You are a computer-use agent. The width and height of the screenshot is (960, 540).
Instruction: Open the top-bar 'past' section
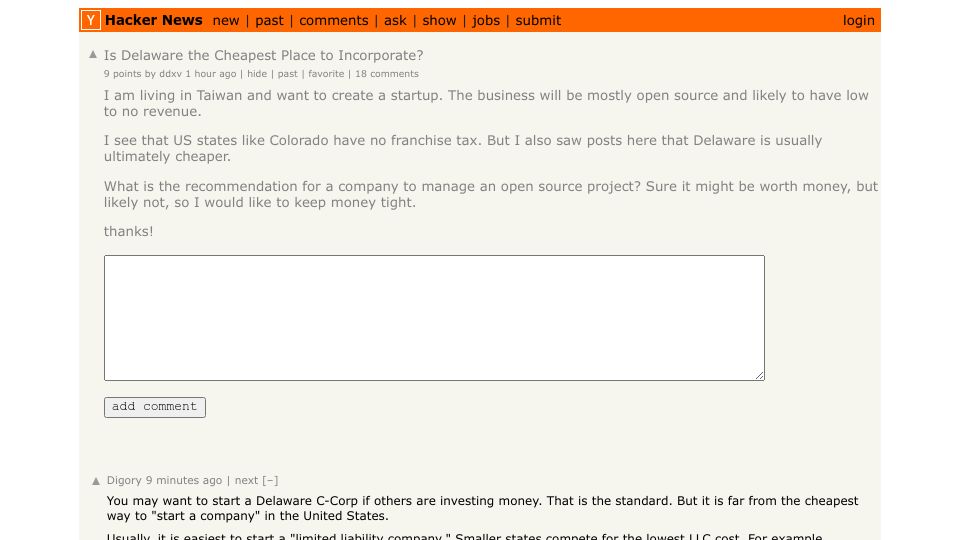(x=269, y=21)
